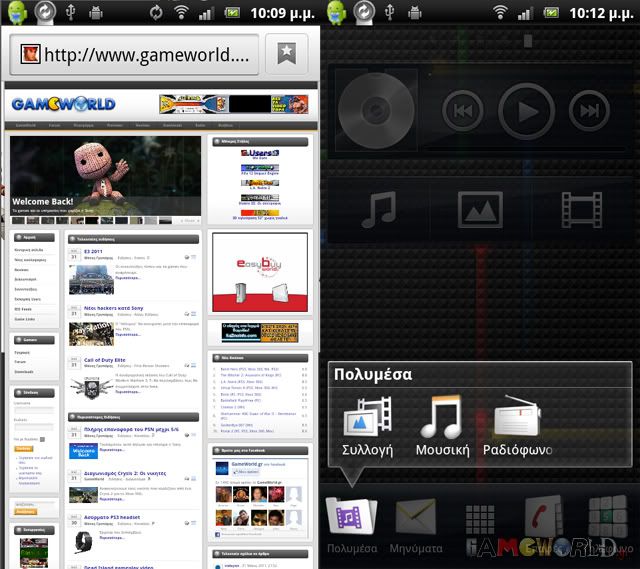640x569 pixels.
Task: Open the app drawer grid
Action: pyautogui.click(x=480, y=518)
